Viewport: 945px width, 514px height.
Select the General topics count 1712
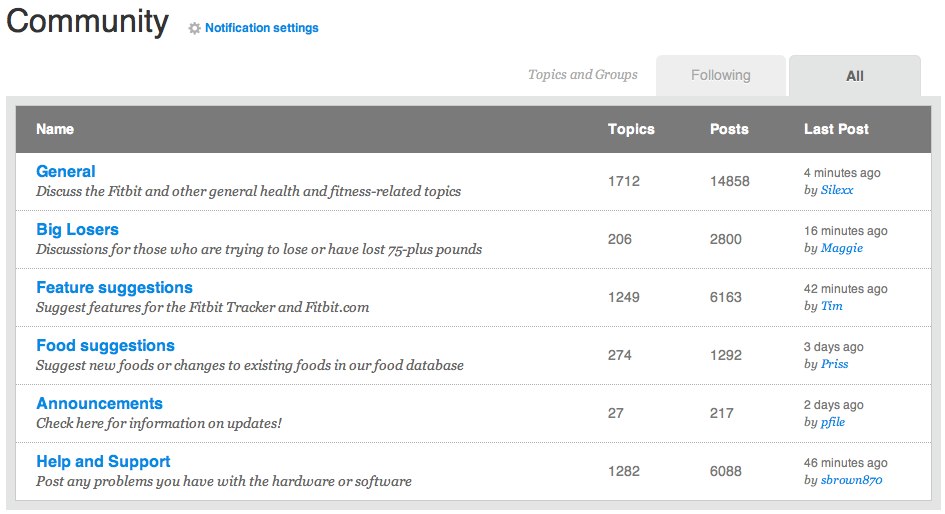(x=624, y=181)
